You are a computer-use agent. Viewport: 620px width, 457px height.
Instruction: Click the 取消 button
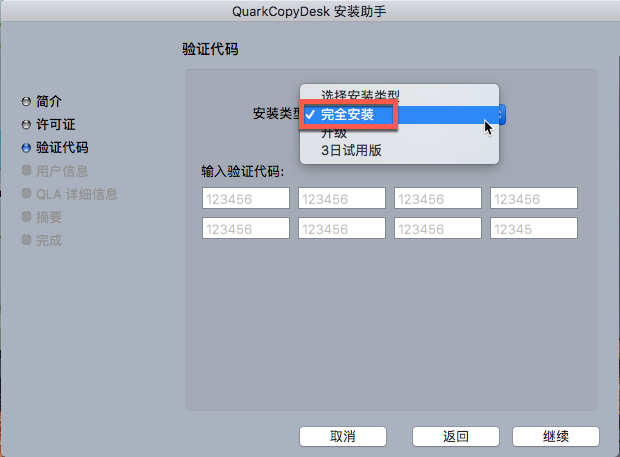(x=343, y=436)
